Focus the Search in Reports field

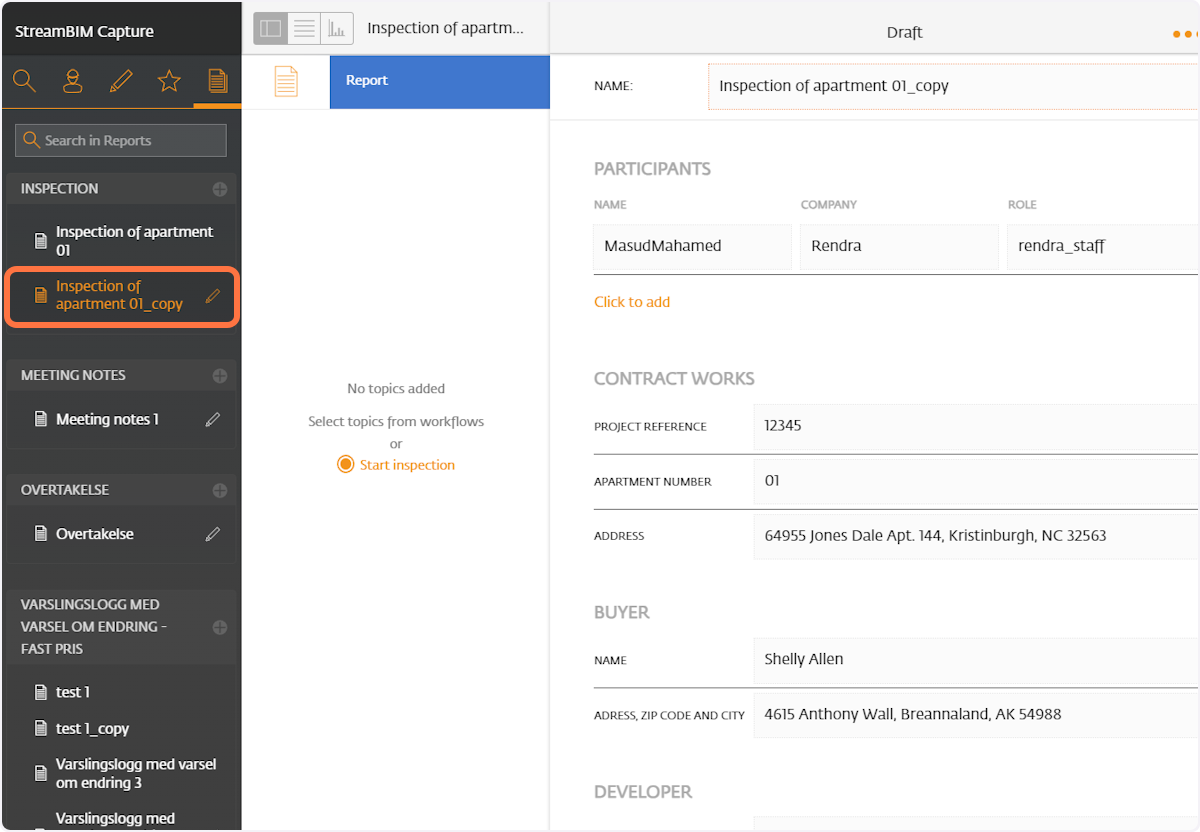coord(121,141)
